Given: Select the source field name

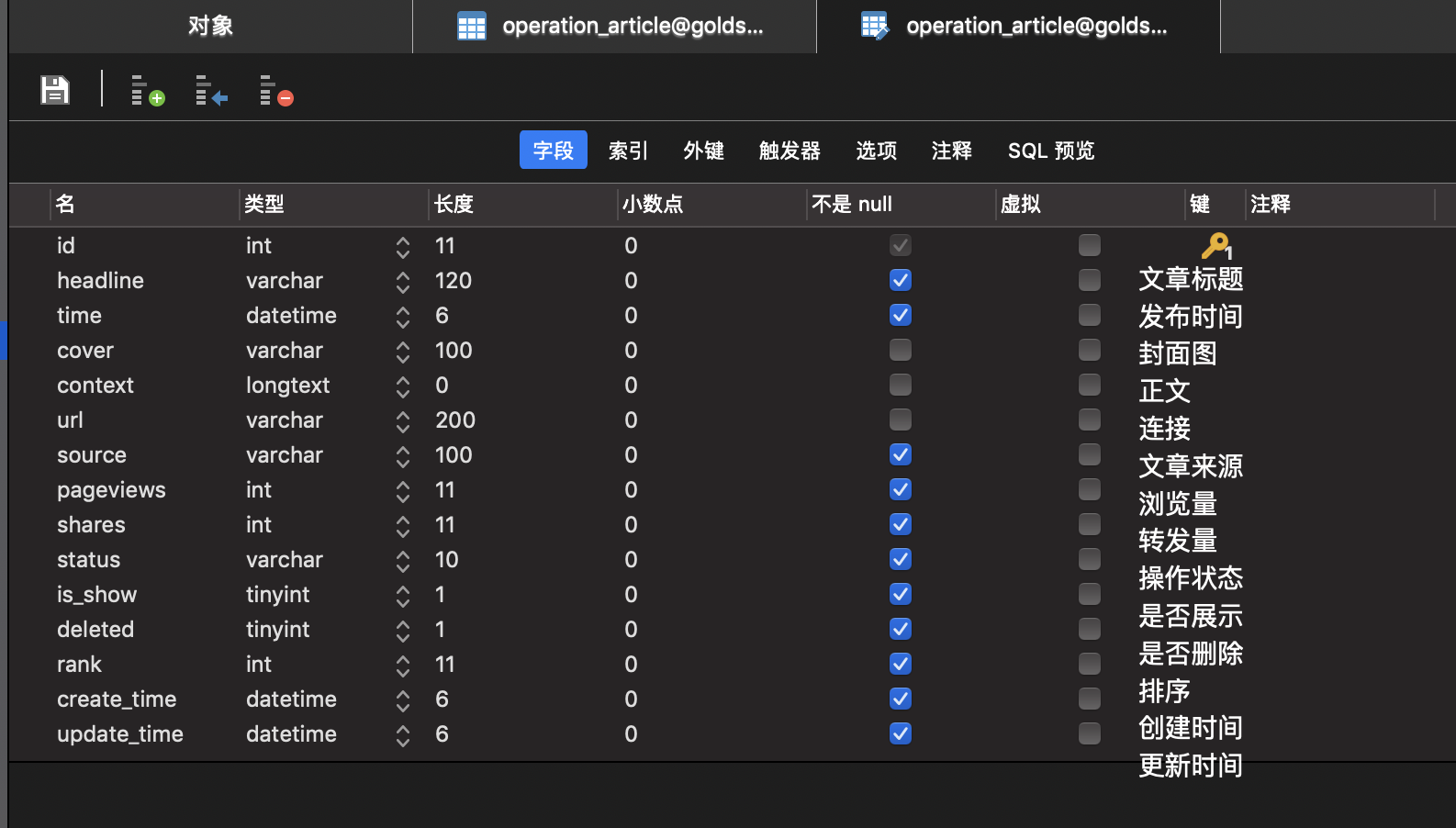Looking at the screenshot, I should click(x=92, y=454).
